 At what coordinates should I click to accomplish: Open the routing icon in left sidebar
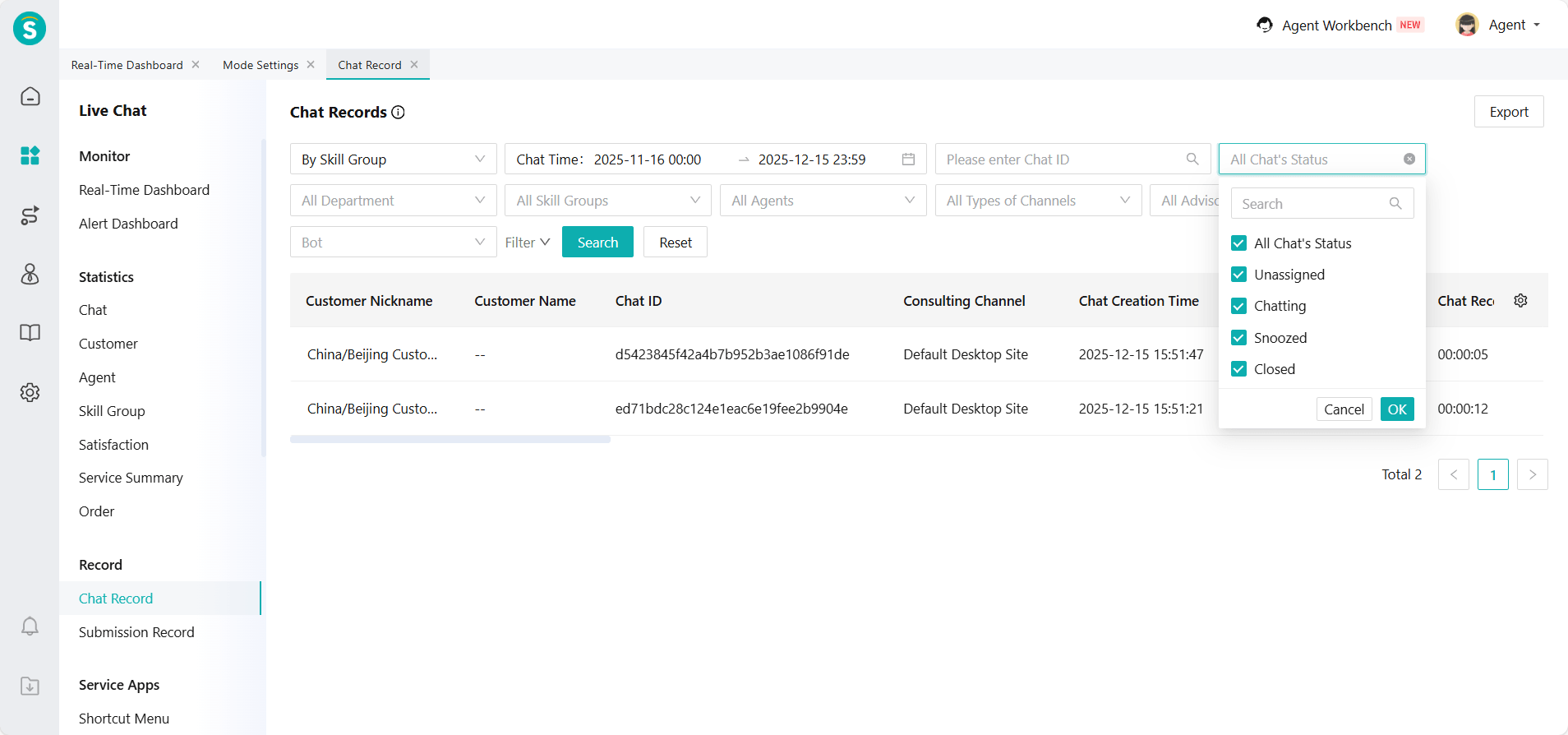pyautogui.click(x=30, y=215)
